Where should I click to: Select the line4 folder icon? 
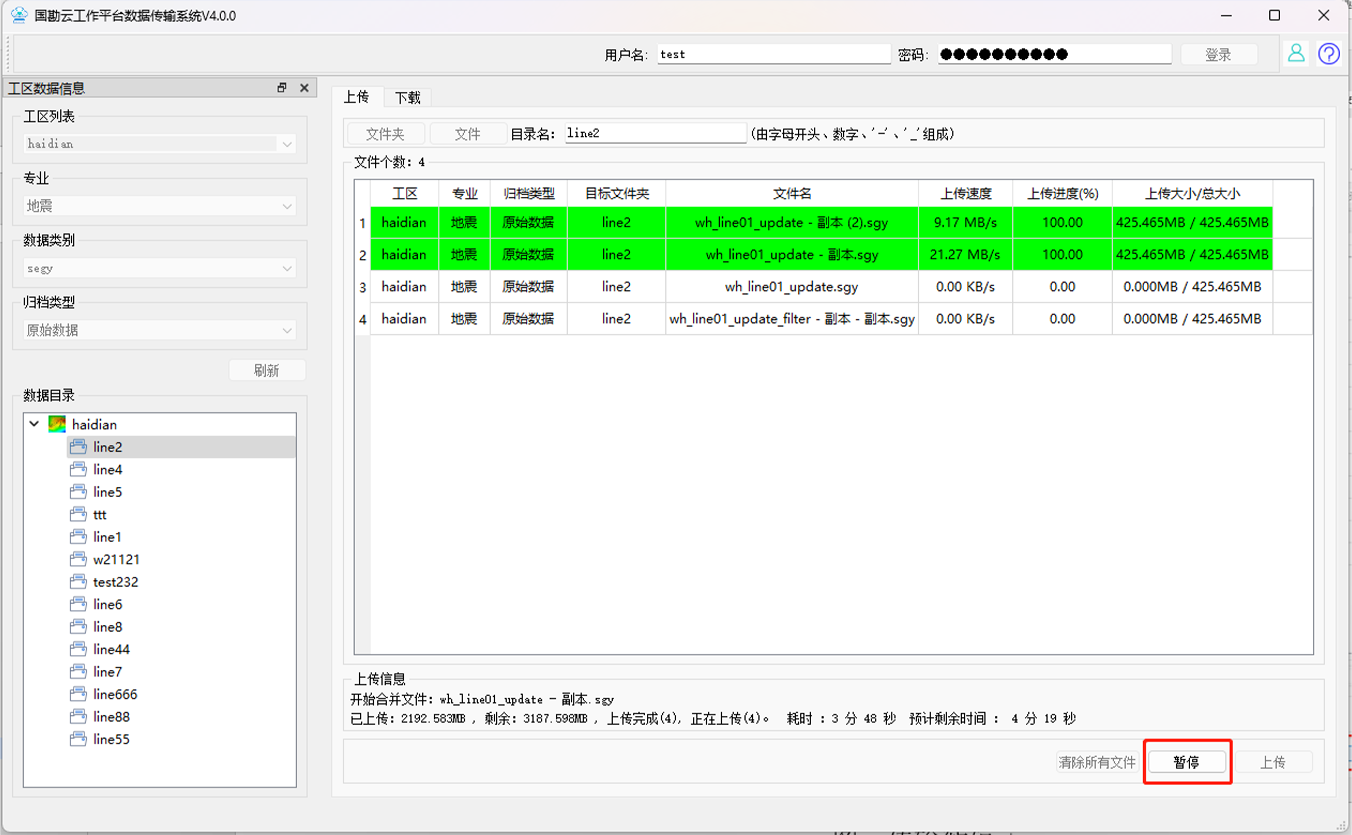pos(78,470)
